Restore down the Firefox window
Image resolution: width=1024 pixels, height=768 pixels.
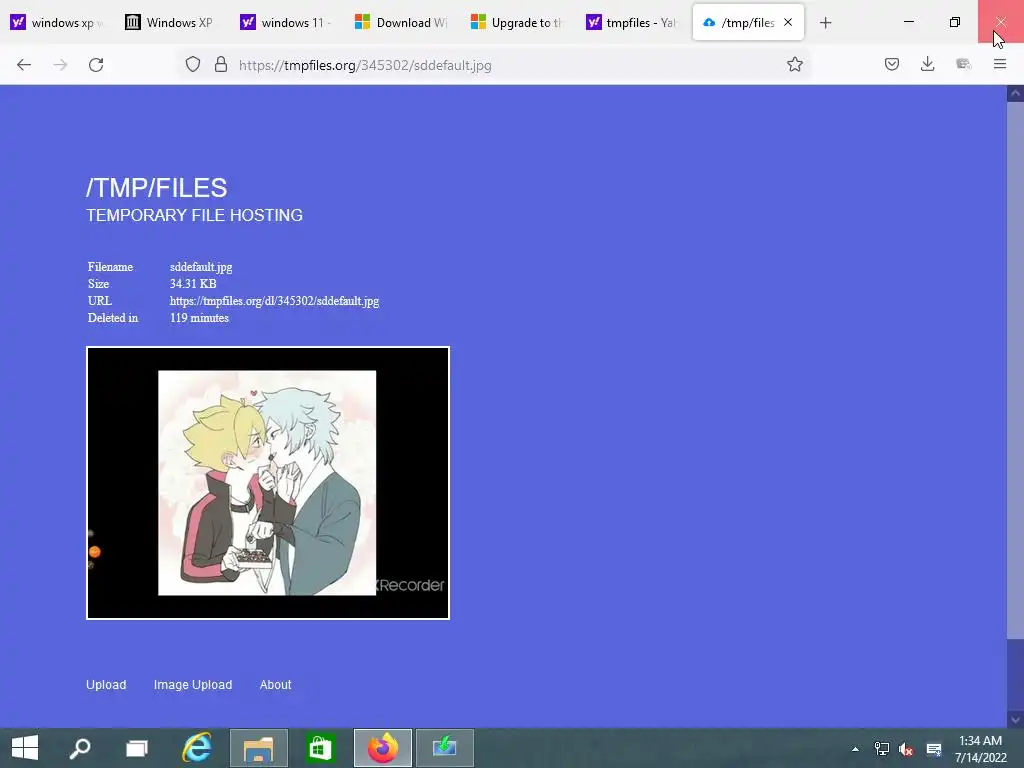[x=955, y=22]
